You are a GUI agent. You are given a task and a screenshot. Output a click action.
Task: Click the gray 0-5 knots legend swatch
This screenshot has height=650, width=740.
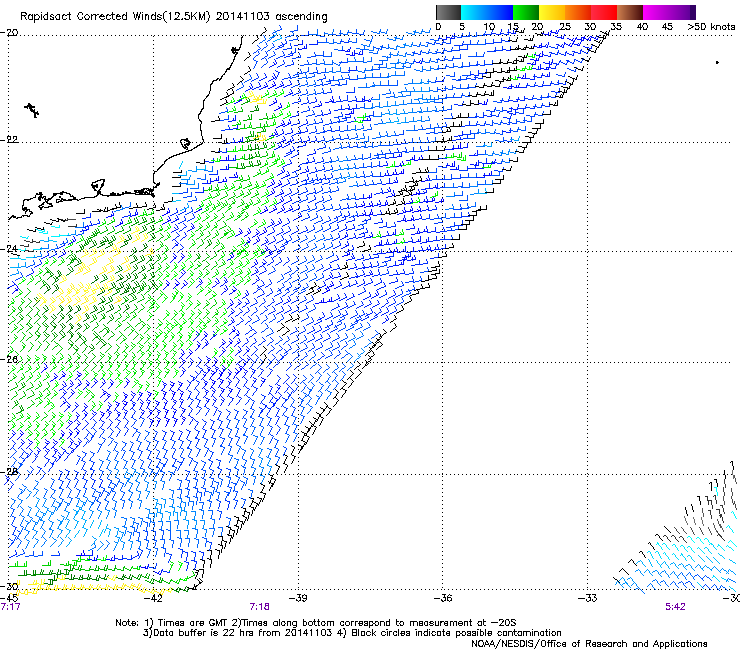pyautogui.click(x=448, y=12)
